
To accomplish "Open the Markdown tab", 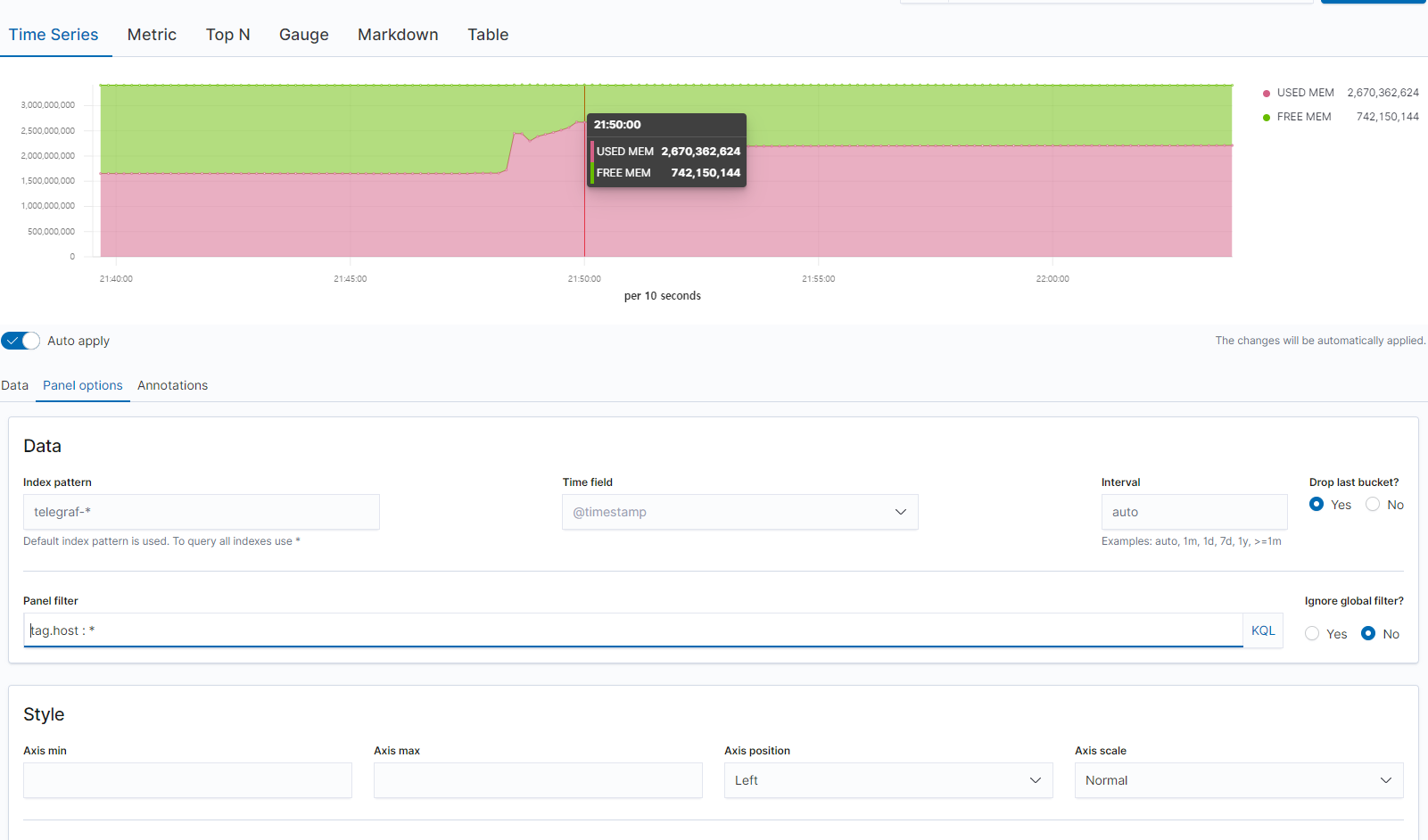I will (398, 35).
